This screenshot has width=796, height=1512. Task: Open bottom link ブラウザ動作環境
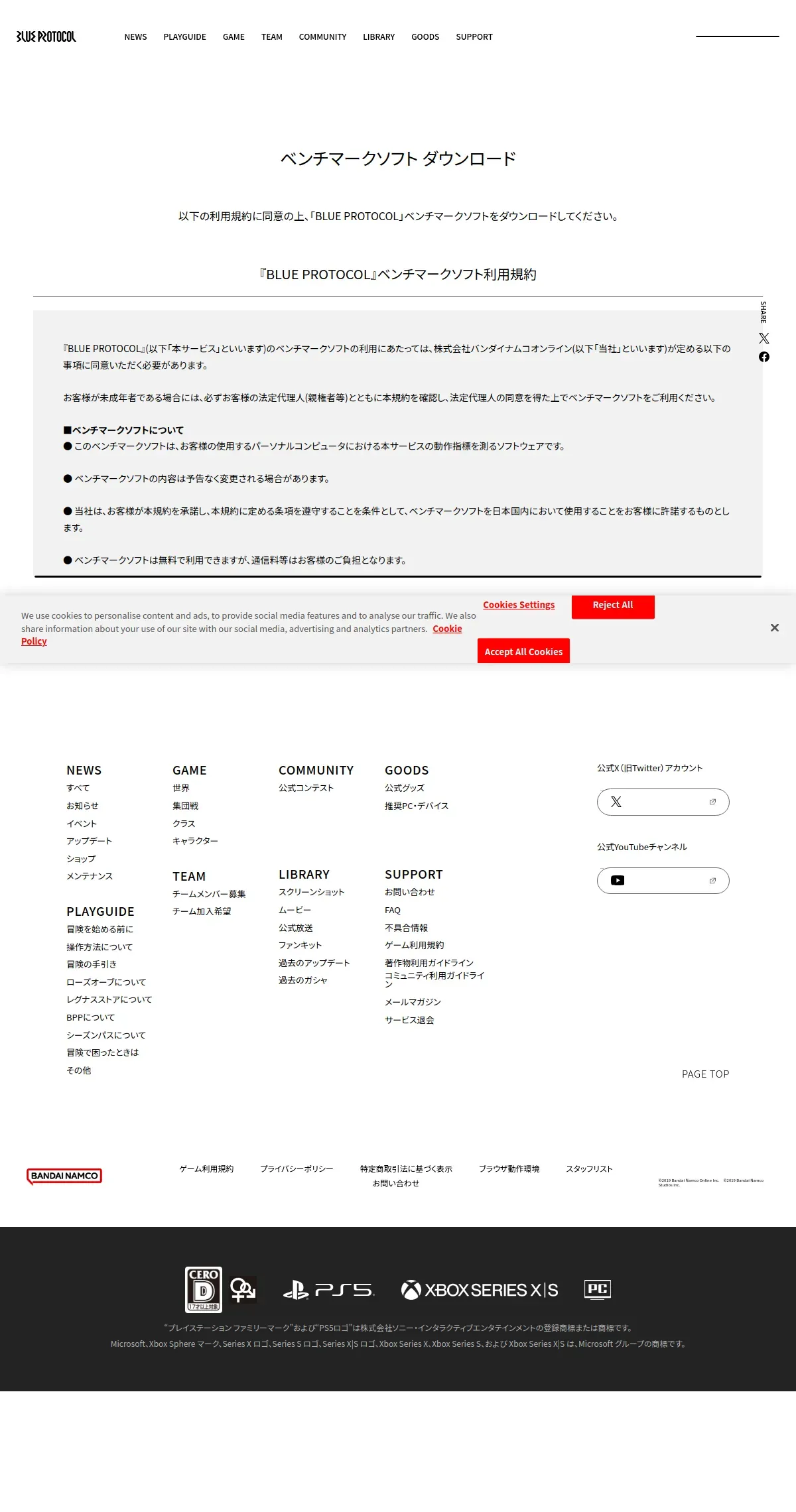[x=509, y=1168]
